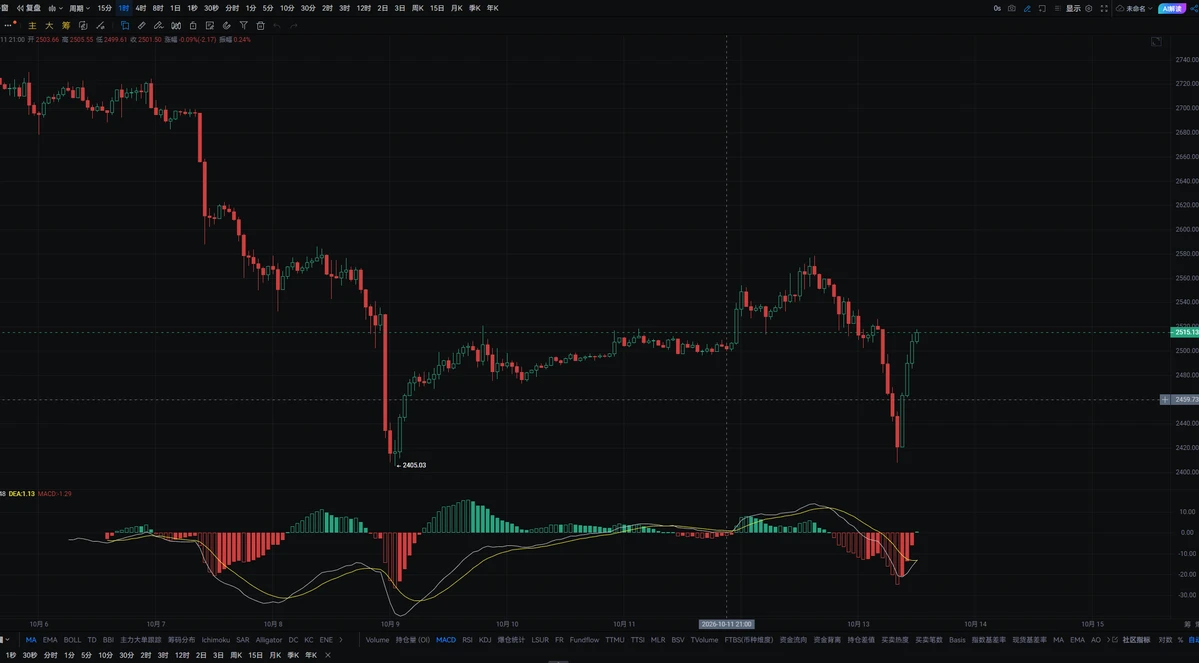Open fullscreen mode via expand-arrows icon
1199x663 pixels.
[1103, 8]
